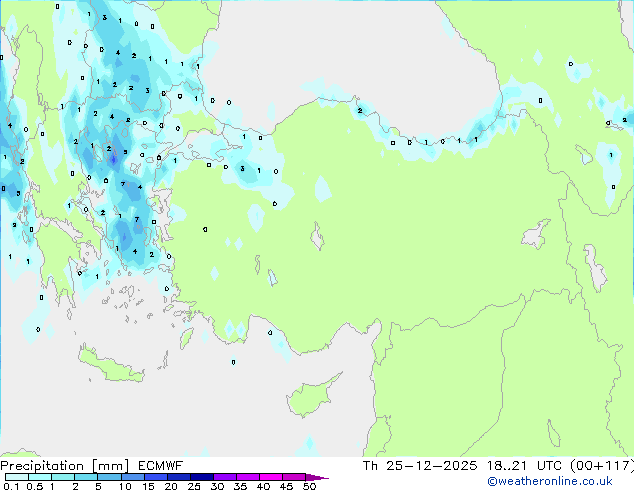
Task: Click the legend value '20'
Action: click(x=171, y=486)
